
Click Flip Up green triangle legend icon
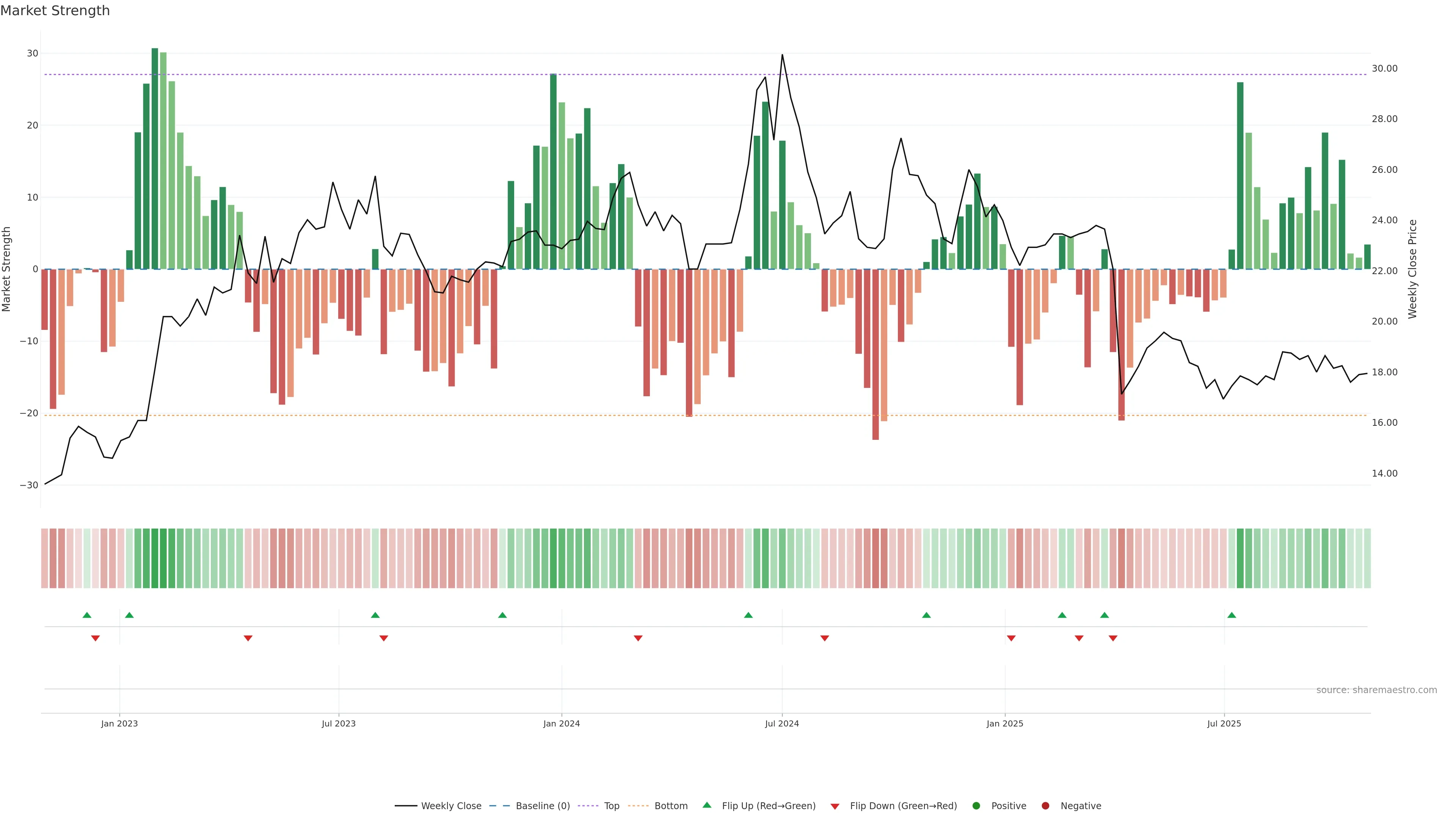[706, 805]
